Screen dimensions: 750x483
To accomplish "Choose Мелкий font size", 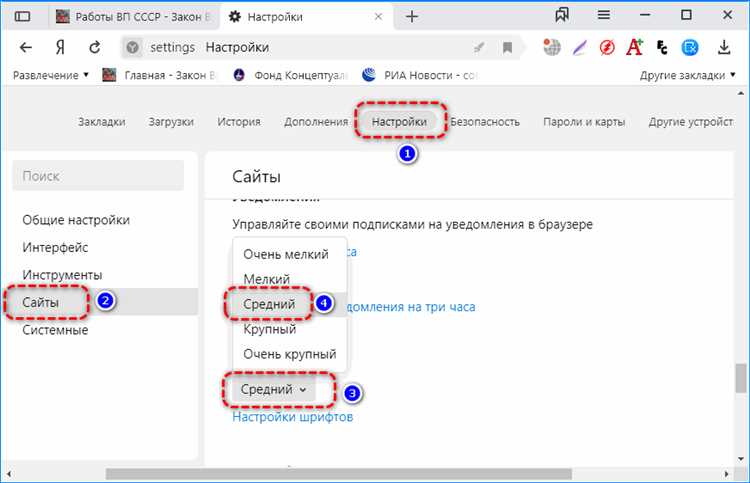I will pyautogui.click(x=289, y=279).
